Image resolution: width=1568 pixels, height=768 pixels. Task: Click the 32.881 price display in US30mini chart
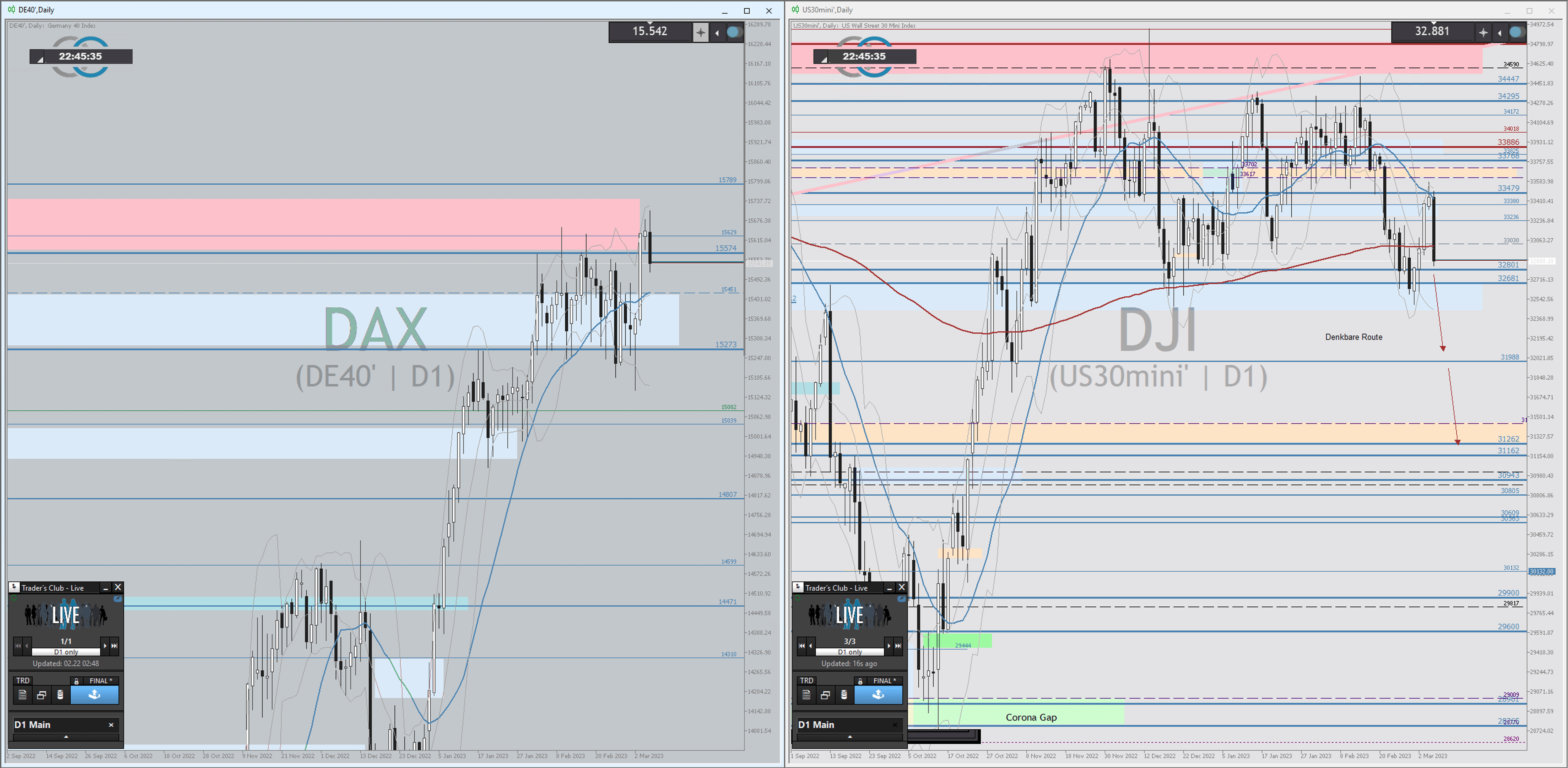tap(1432, 31)
